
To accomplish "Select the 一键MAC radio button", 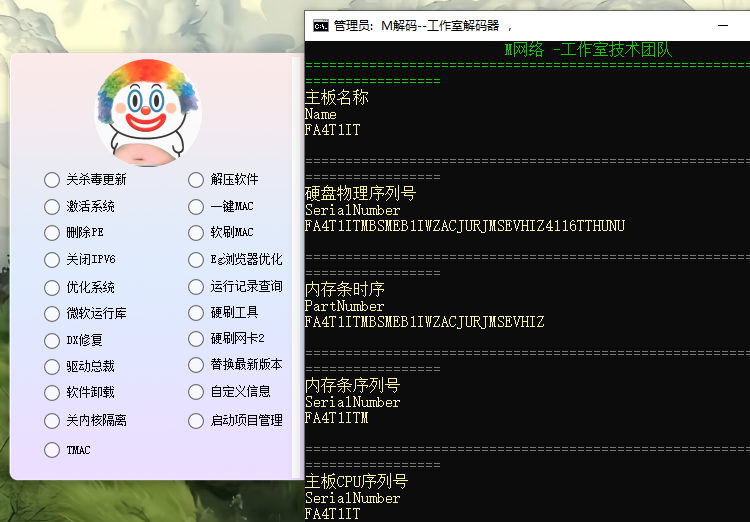I will [x=197, y=207].
